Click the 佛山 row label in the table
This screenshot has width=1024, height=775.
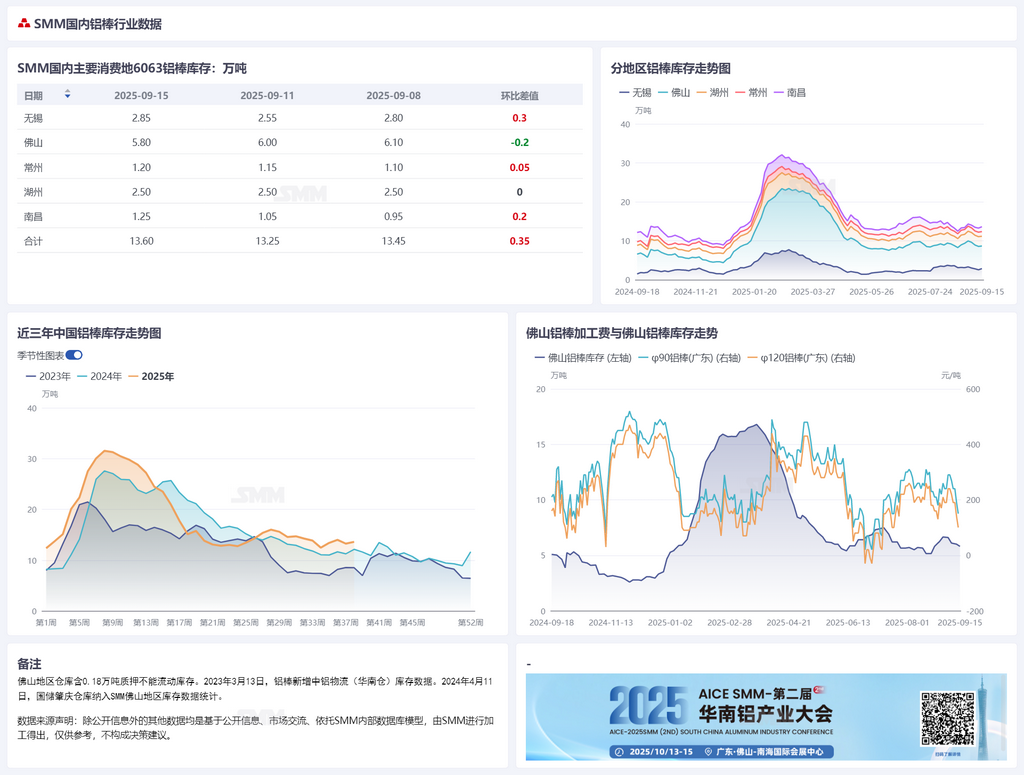click(33, 142)
